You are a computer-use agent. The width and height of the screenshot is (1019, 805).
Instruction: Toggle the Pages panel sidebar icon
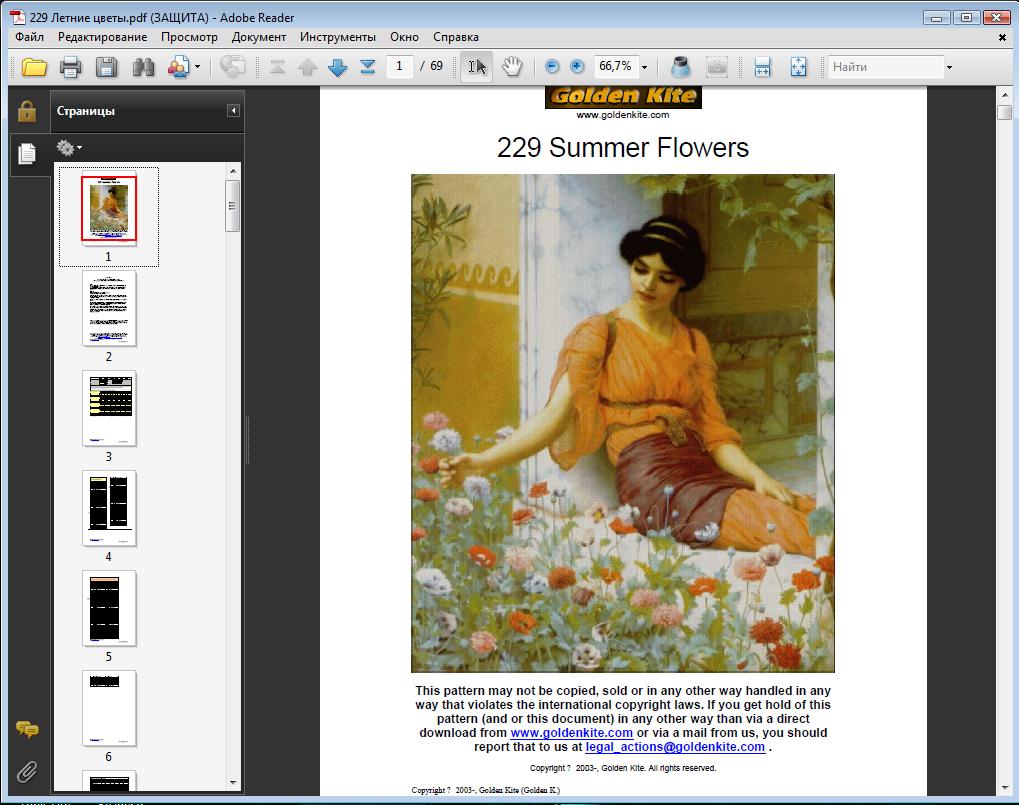[27, 154]
